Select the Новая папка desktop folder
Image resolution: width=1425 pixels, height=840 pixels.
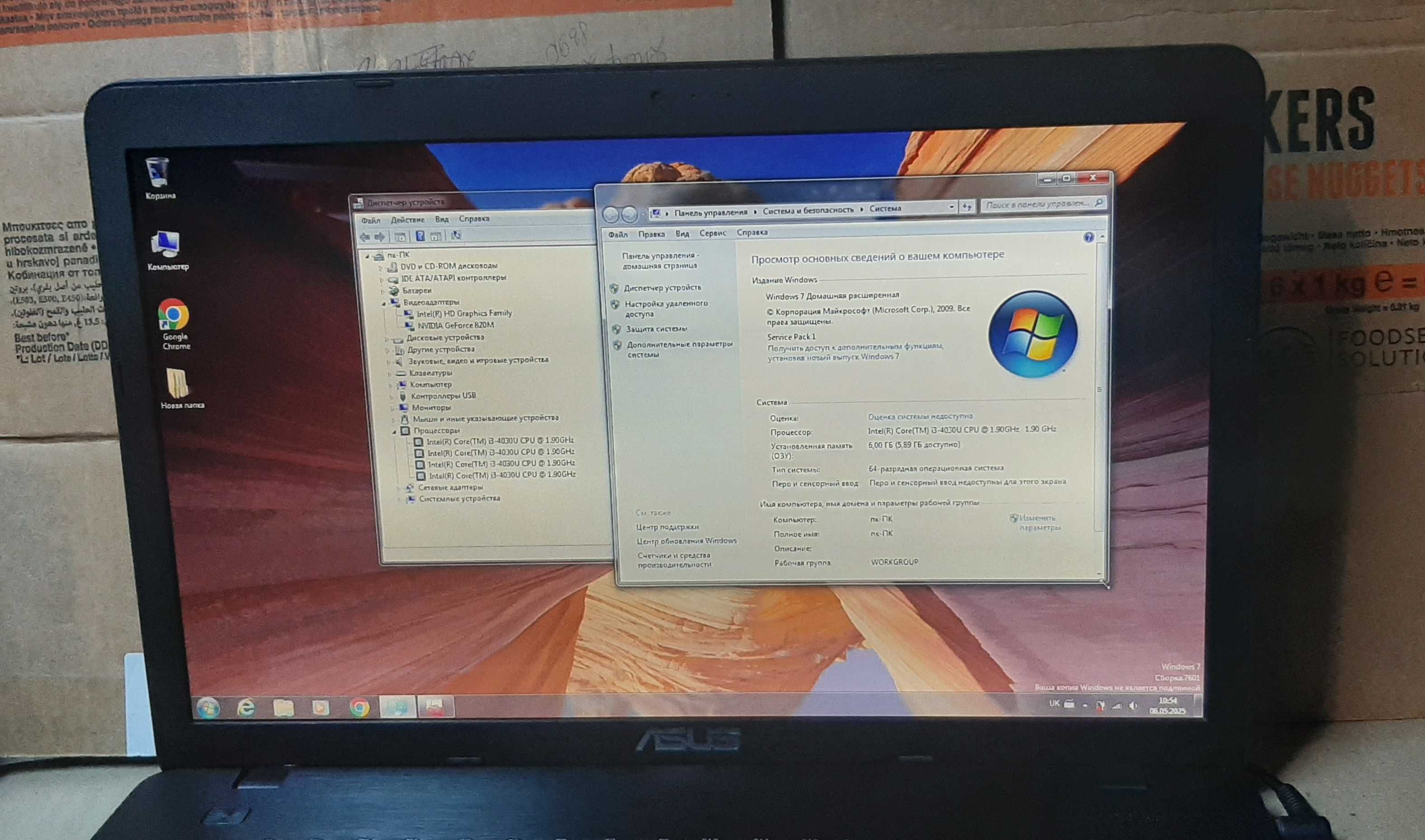point(181,388)
